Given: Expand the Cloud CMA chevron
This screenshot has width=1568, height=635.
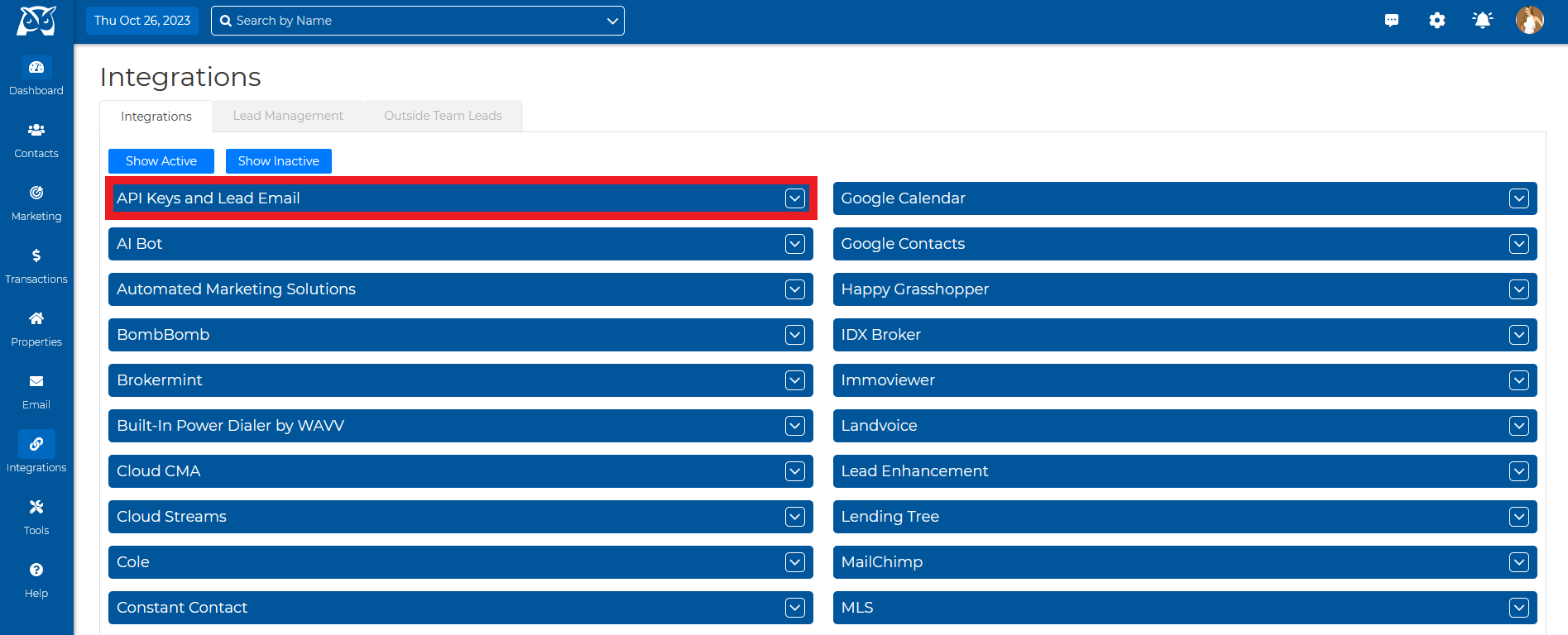Looking at the screenshot, I should pos(795,471).
